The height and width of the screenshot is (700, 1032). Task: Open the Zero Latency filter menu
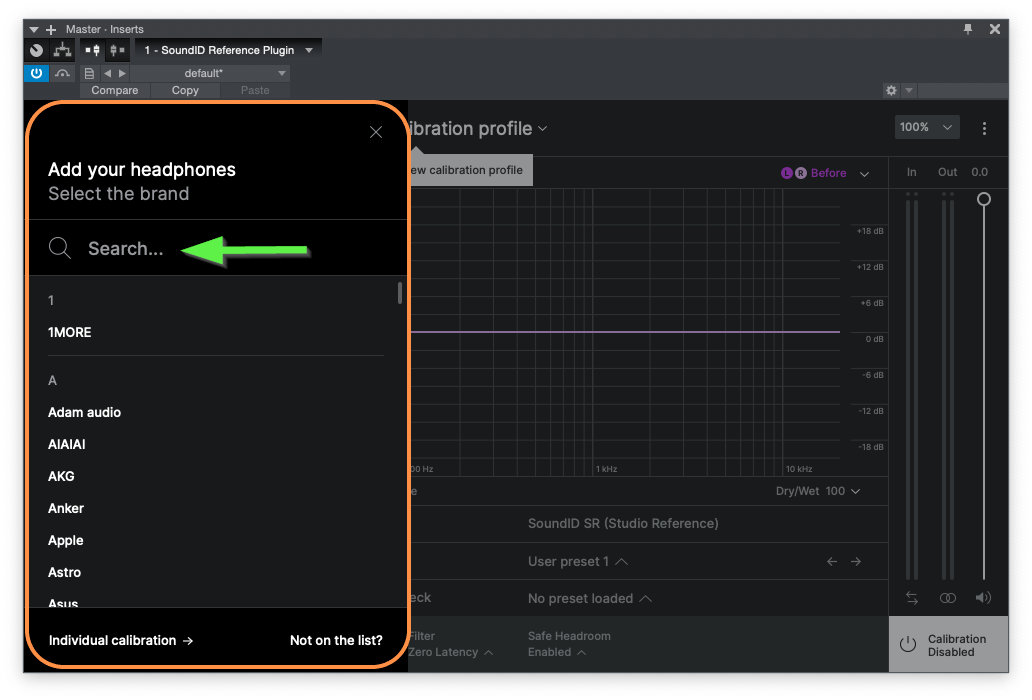tap(450, 652)
